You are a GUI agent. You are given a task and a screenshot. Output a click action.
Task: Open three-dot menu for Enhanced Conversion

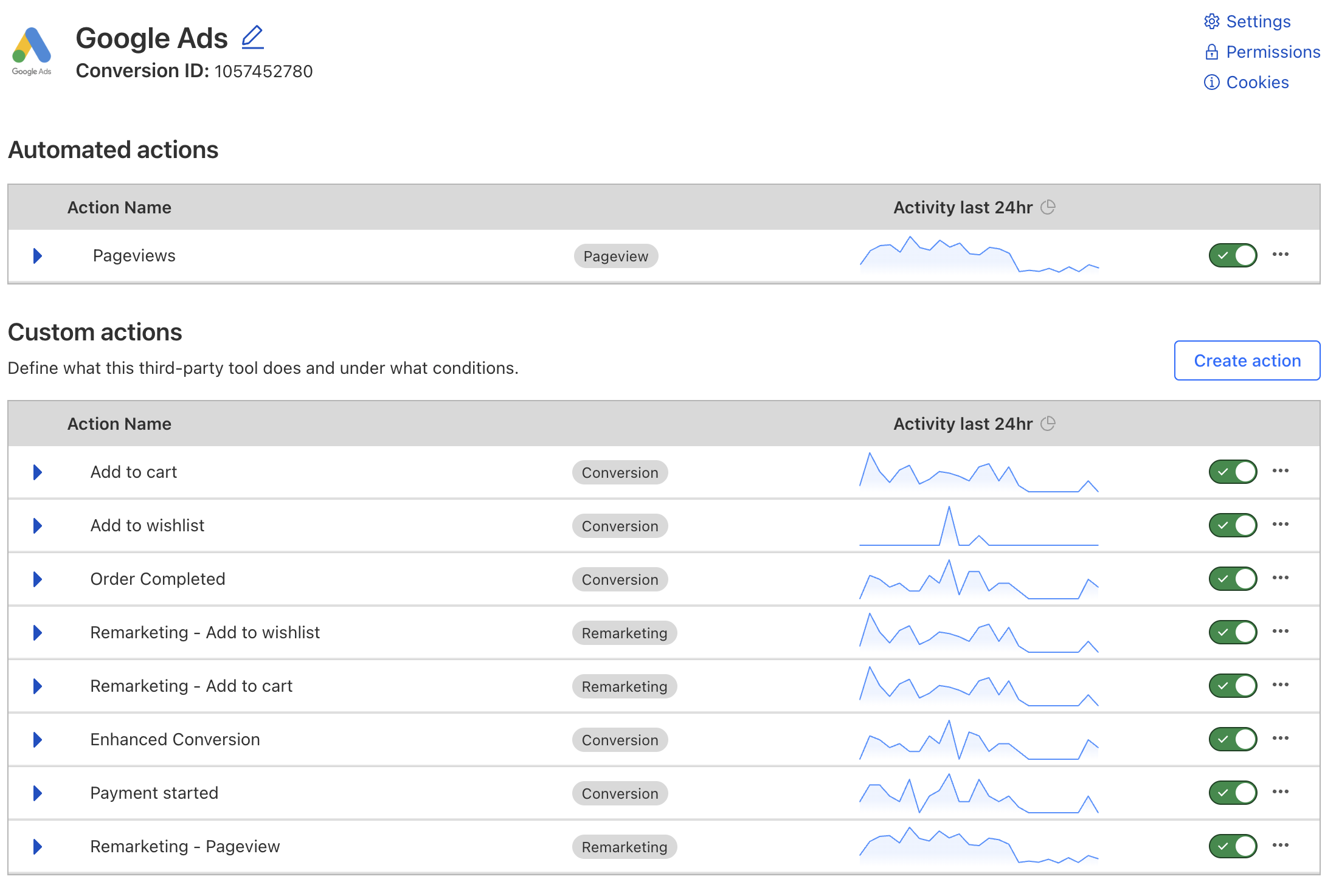(x=1280, y=739)
